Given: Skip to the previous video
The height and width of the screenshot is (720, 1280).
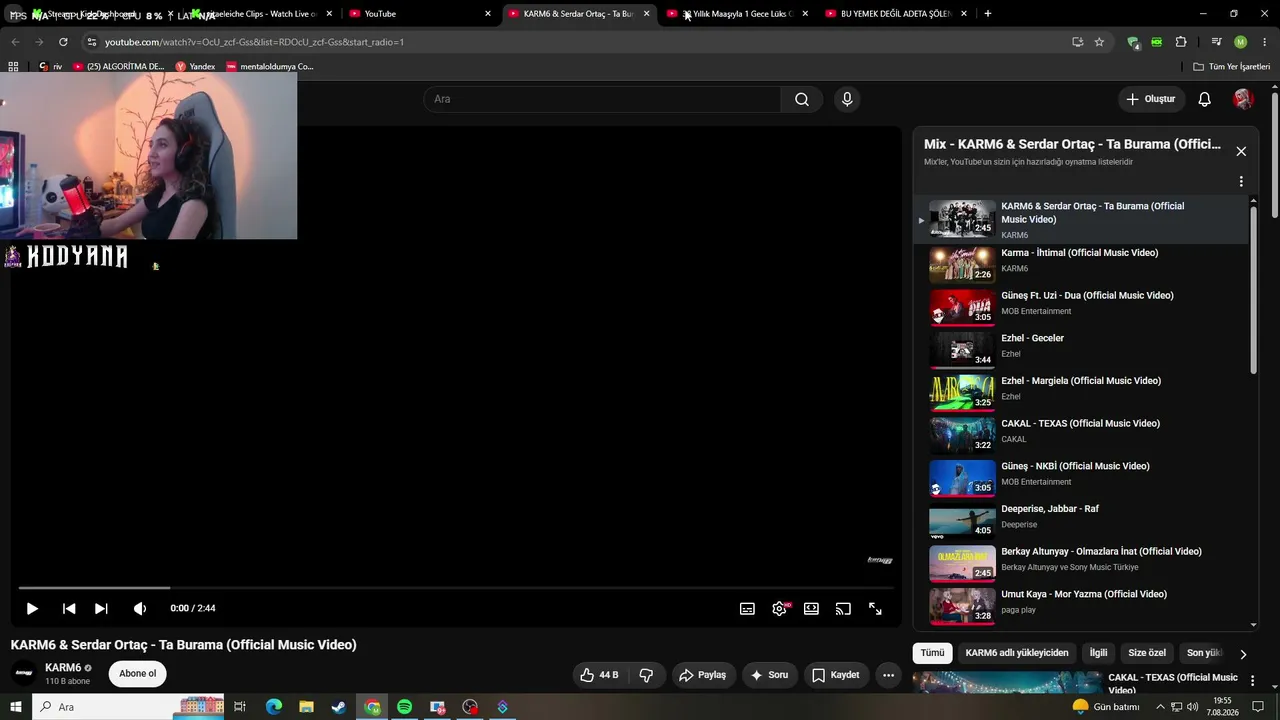Looking at the screenshot, I should point(69,608).
